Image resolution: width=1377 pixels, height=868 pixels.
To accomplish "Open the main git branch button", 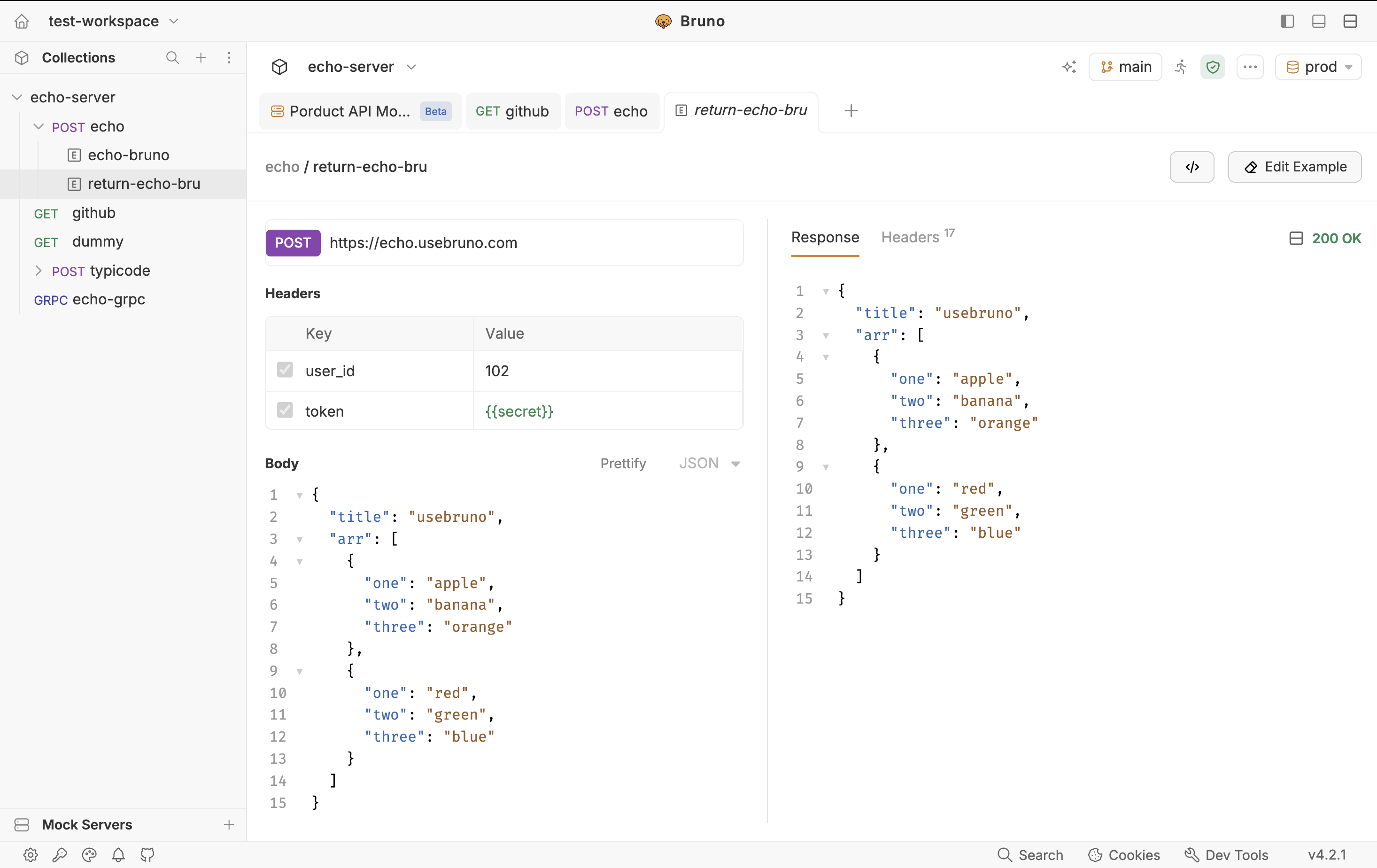I will pos(1125,67).
